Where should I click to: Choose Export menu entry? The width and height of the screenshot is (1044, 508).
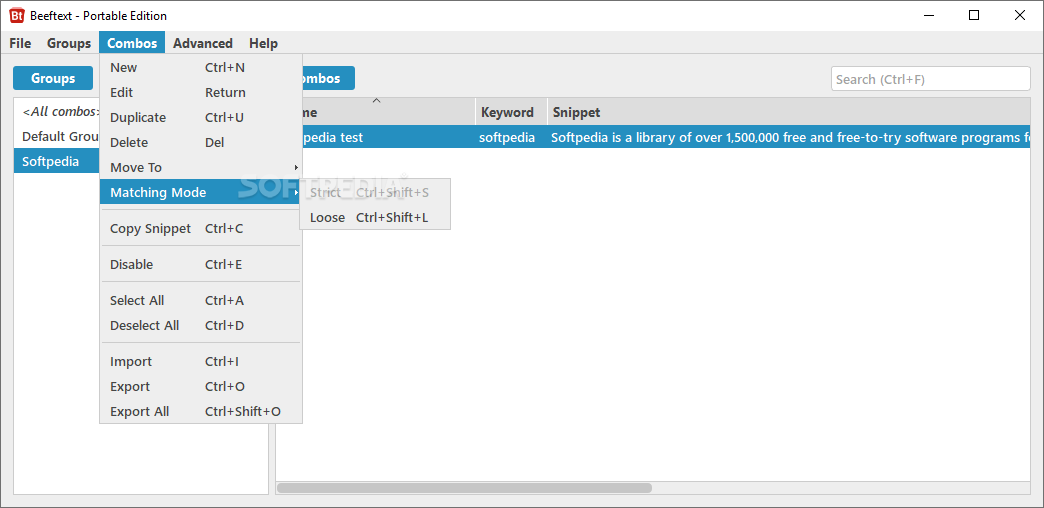(x=201, y=387)
